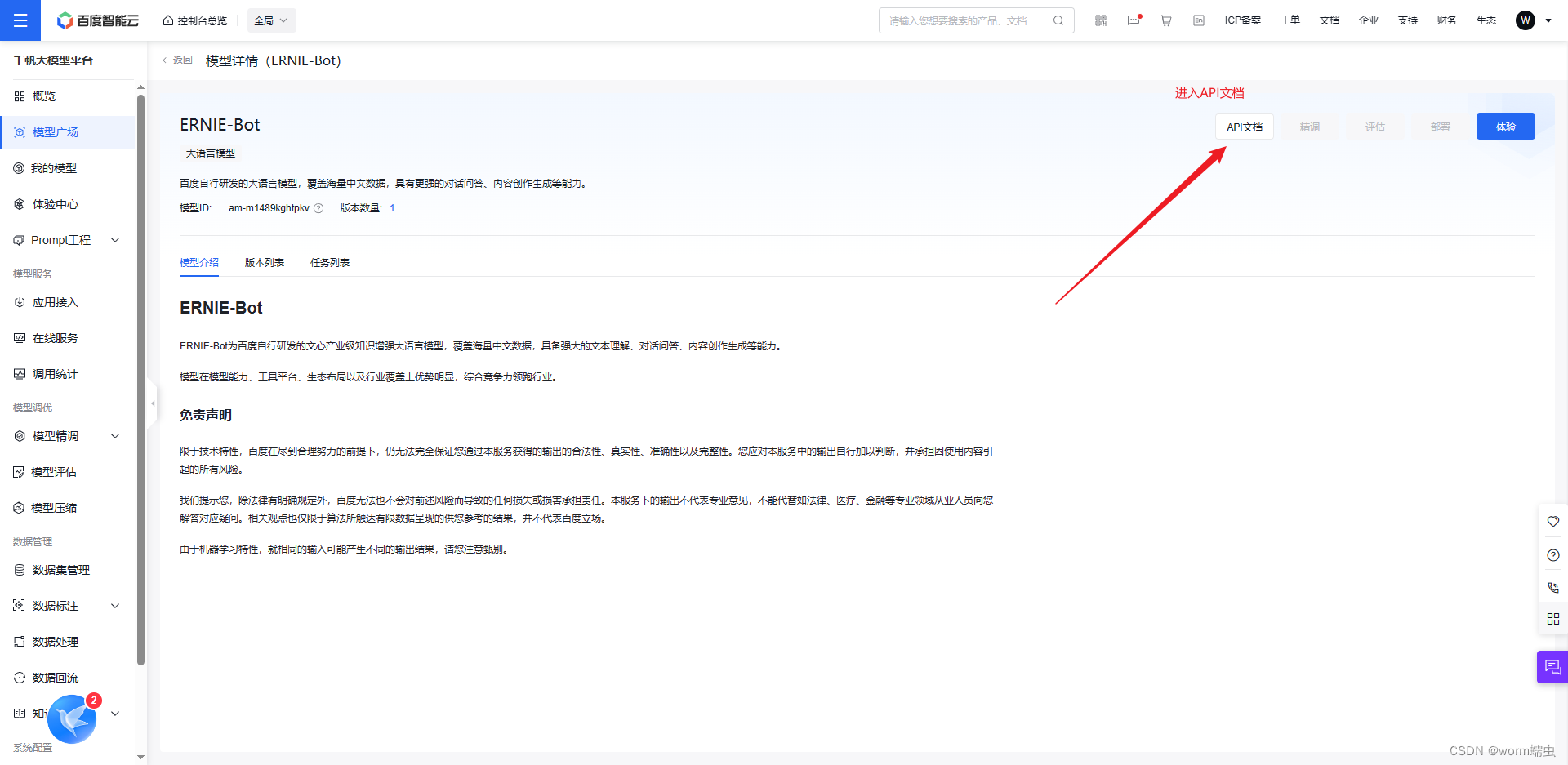Click the Prompt工程 sidebar icon
1568x765 pixels.
pyautogui.click(x=19, y=240)
